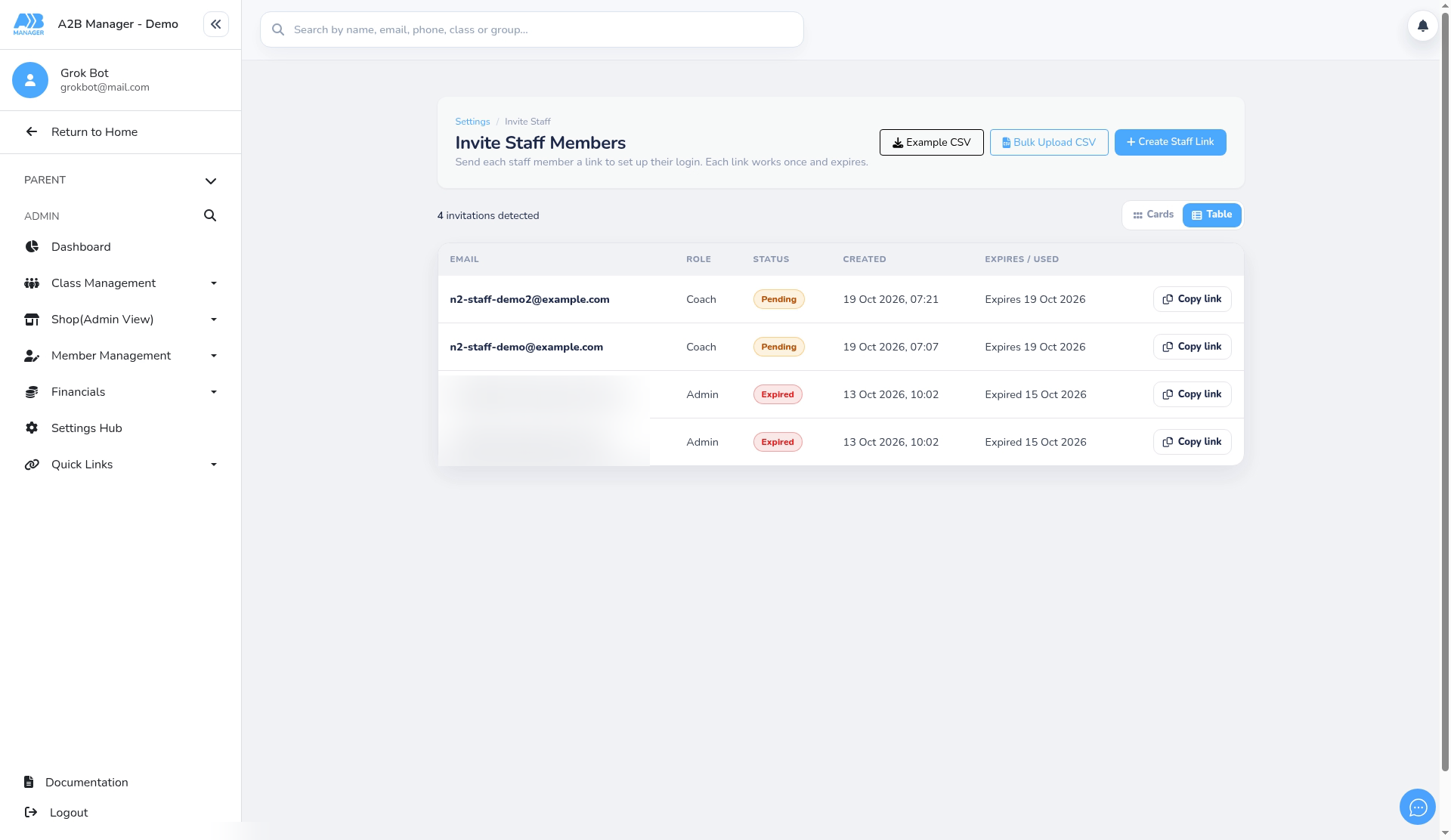Click the Documentation file icon
The height and width of the screenshot is (840, 1451).
point(29,782)
